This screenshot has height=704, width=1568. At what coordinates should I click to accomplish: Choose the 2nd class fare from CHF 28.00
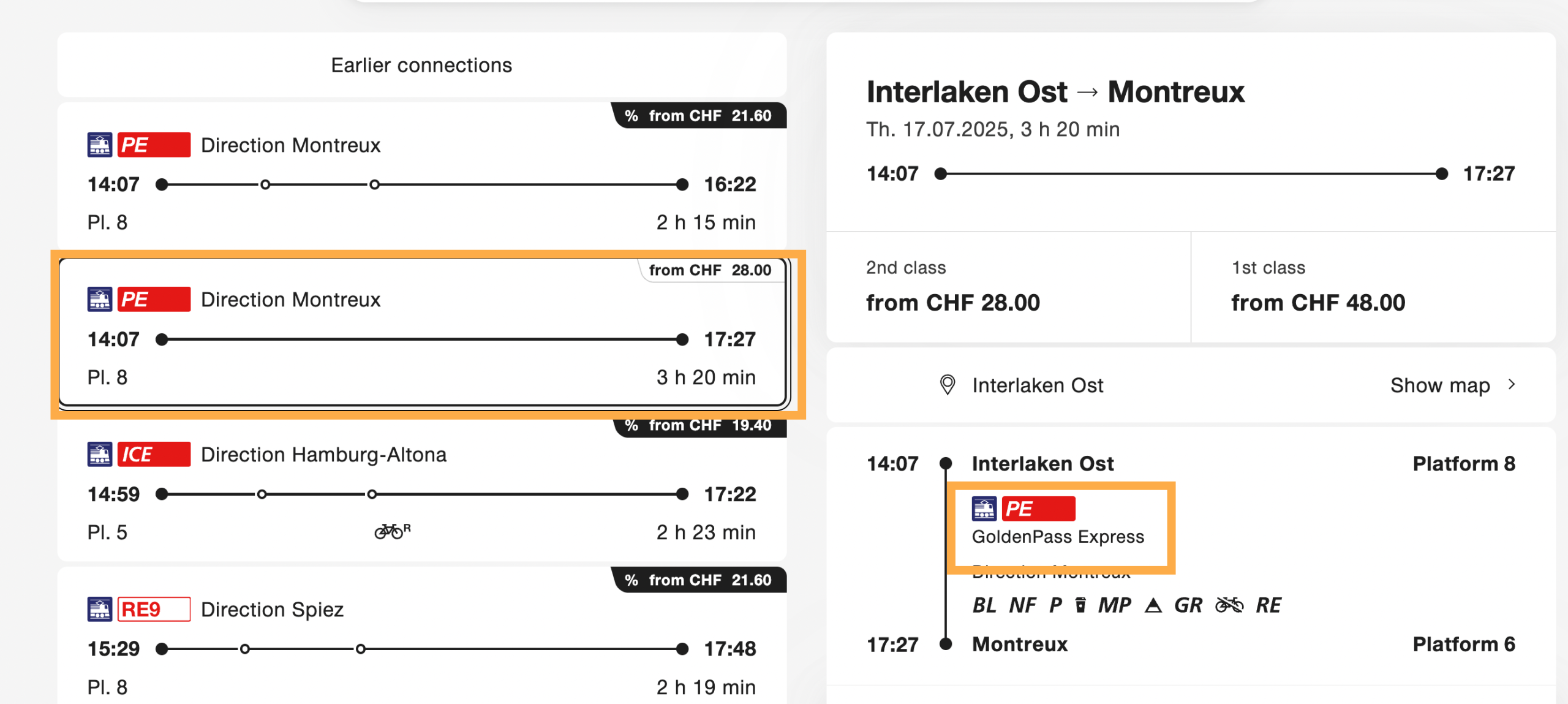[1008, 287]
